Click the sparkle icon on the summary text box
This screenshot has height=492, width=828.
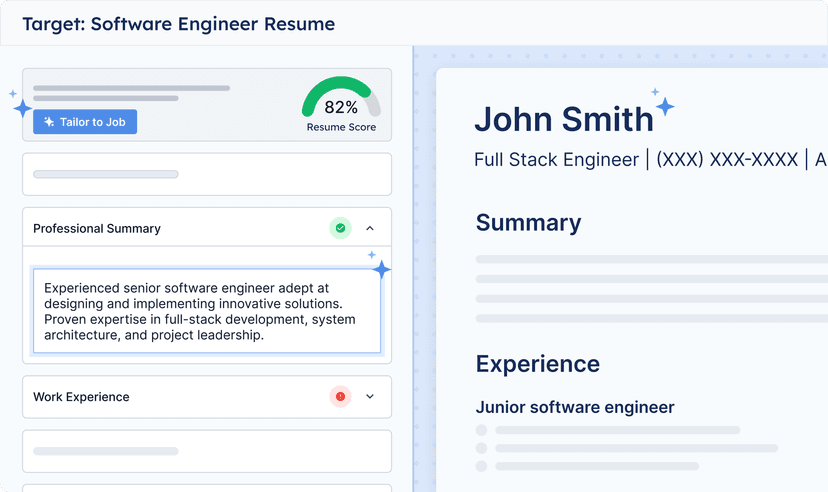click(379, 266)
